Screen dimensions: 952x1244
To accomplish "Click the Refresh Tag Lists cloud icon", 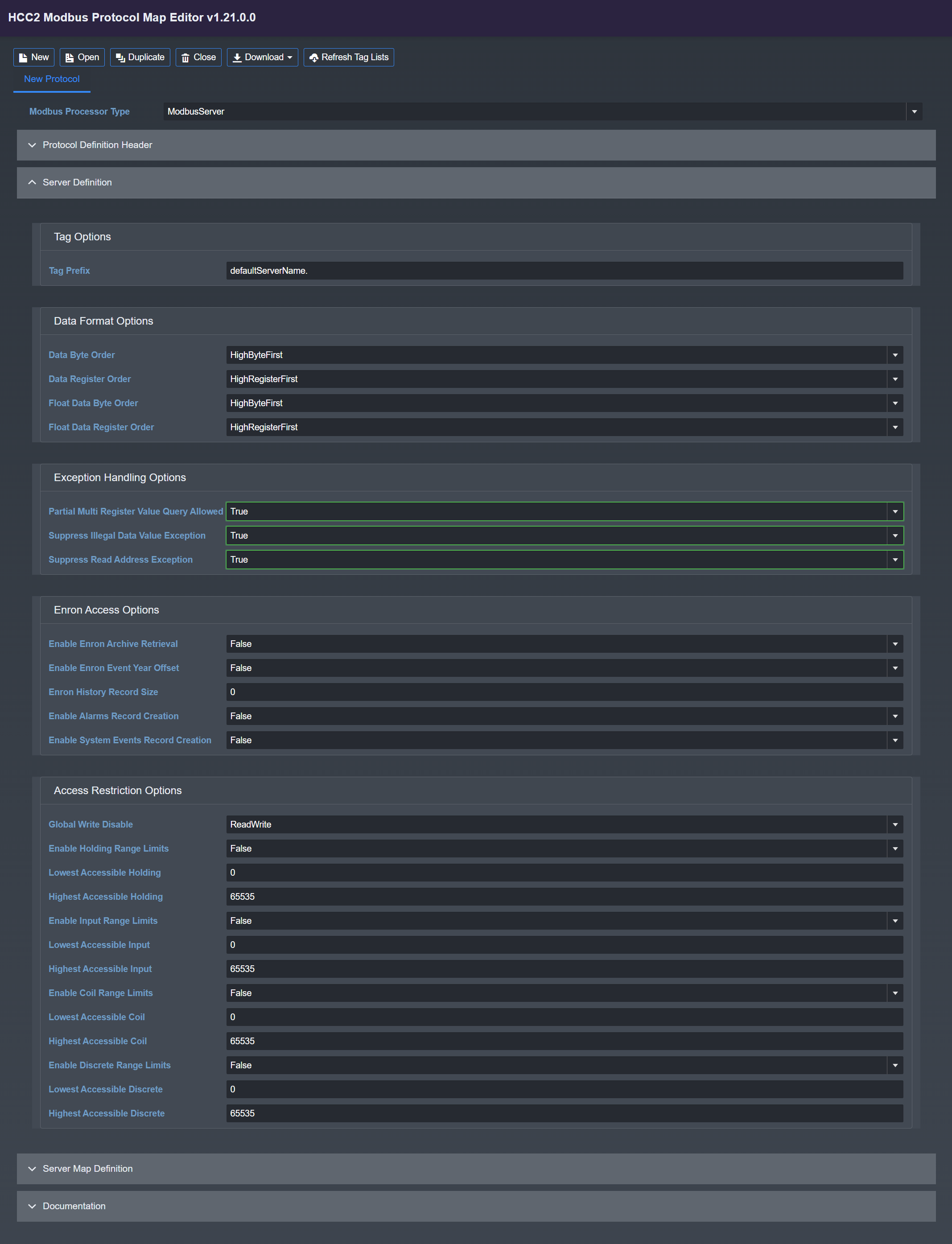I will (x=314, y=57).
